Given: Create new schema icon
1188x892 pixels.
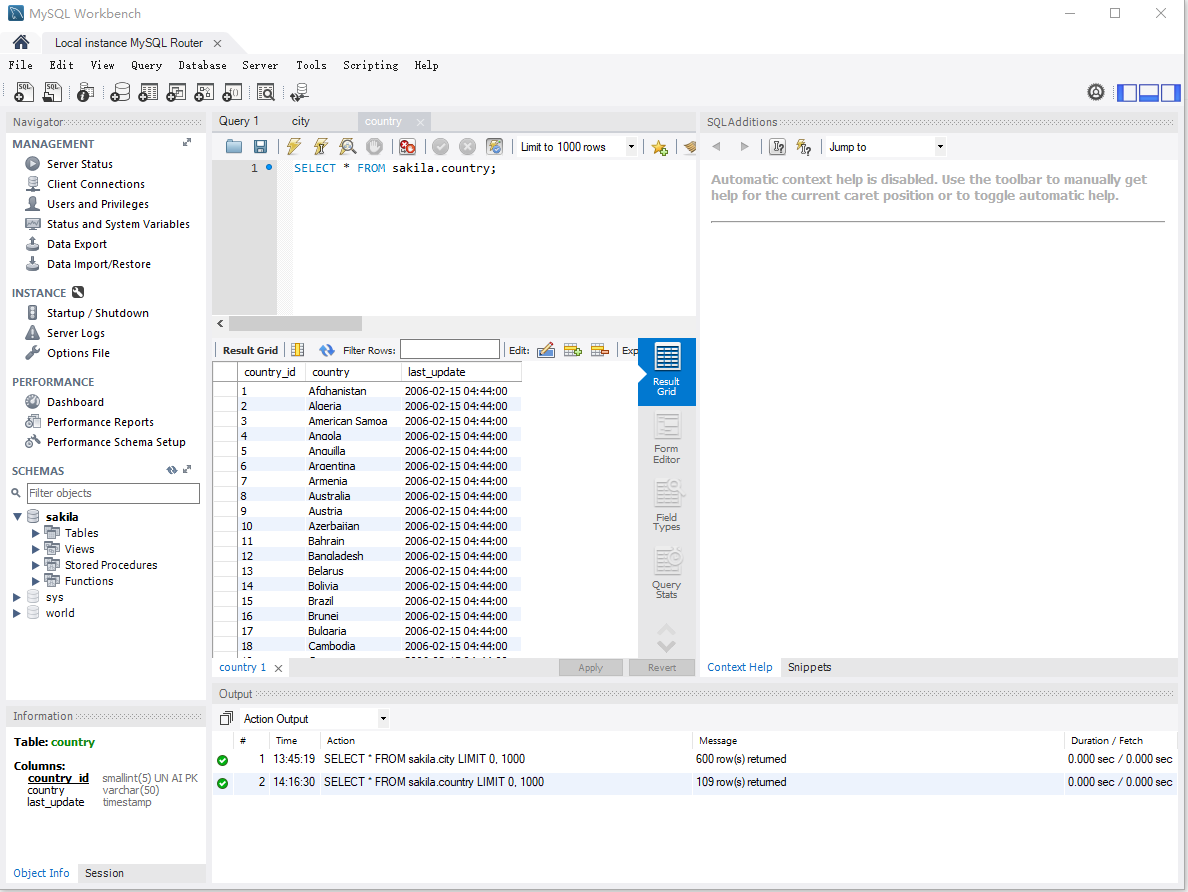Looking at the screenshot, I should (x=120, y=92).
